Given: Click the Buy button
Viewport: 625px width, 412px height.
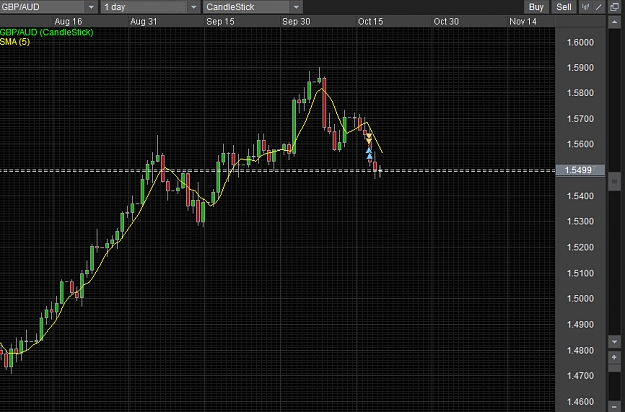Looking at the screenshot, I should point(536,7).
